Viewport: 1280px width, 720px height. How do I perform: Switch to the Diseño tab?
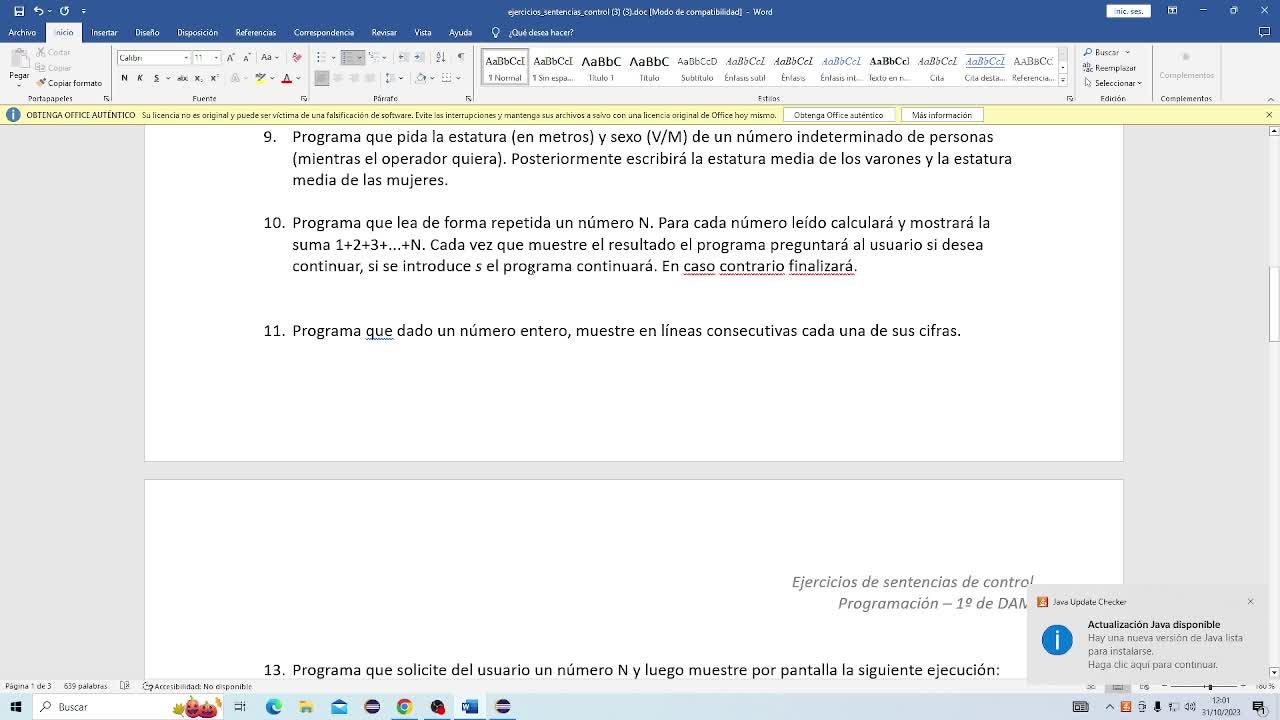(147, 33)
